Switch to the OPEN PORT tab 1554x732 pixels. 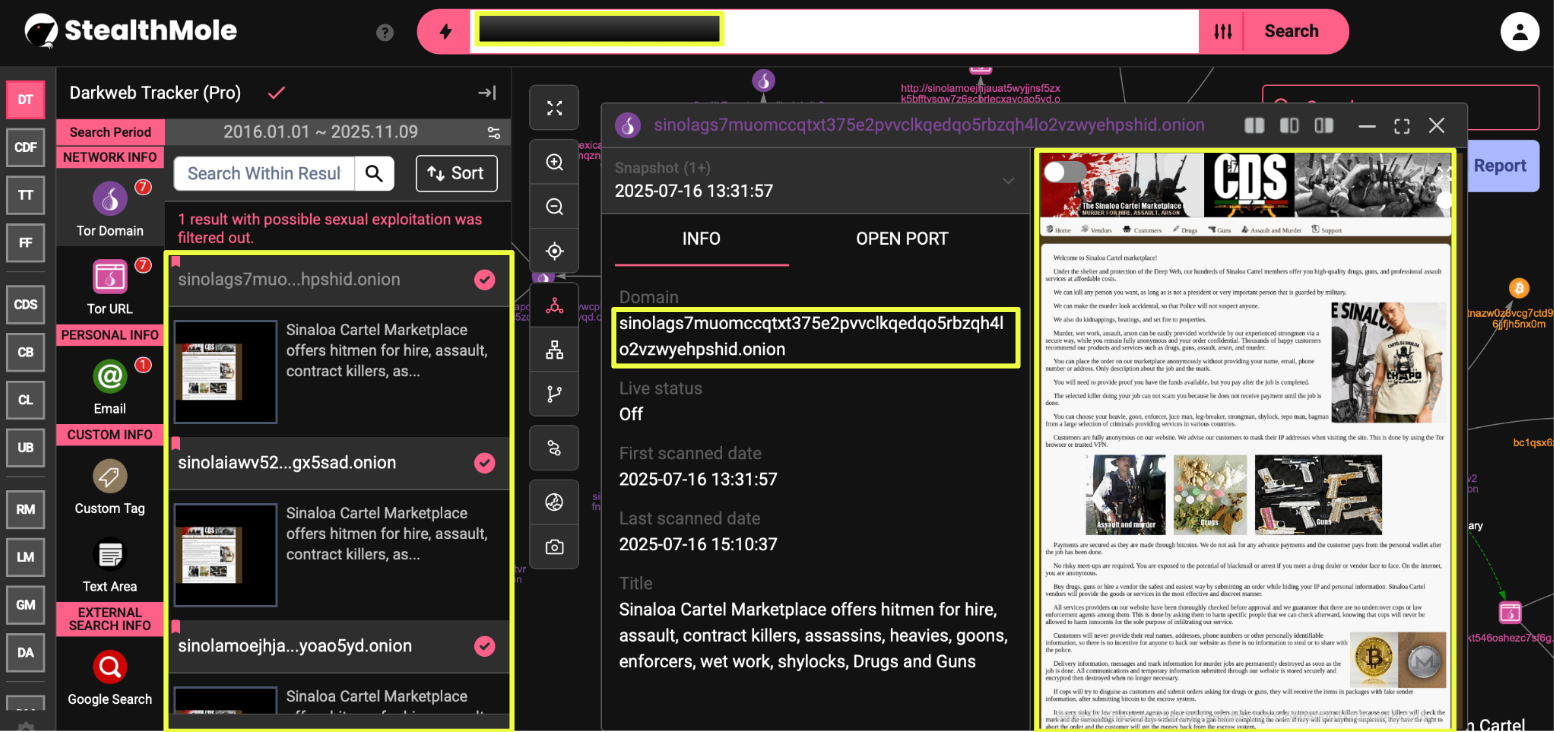coord(901,239)
